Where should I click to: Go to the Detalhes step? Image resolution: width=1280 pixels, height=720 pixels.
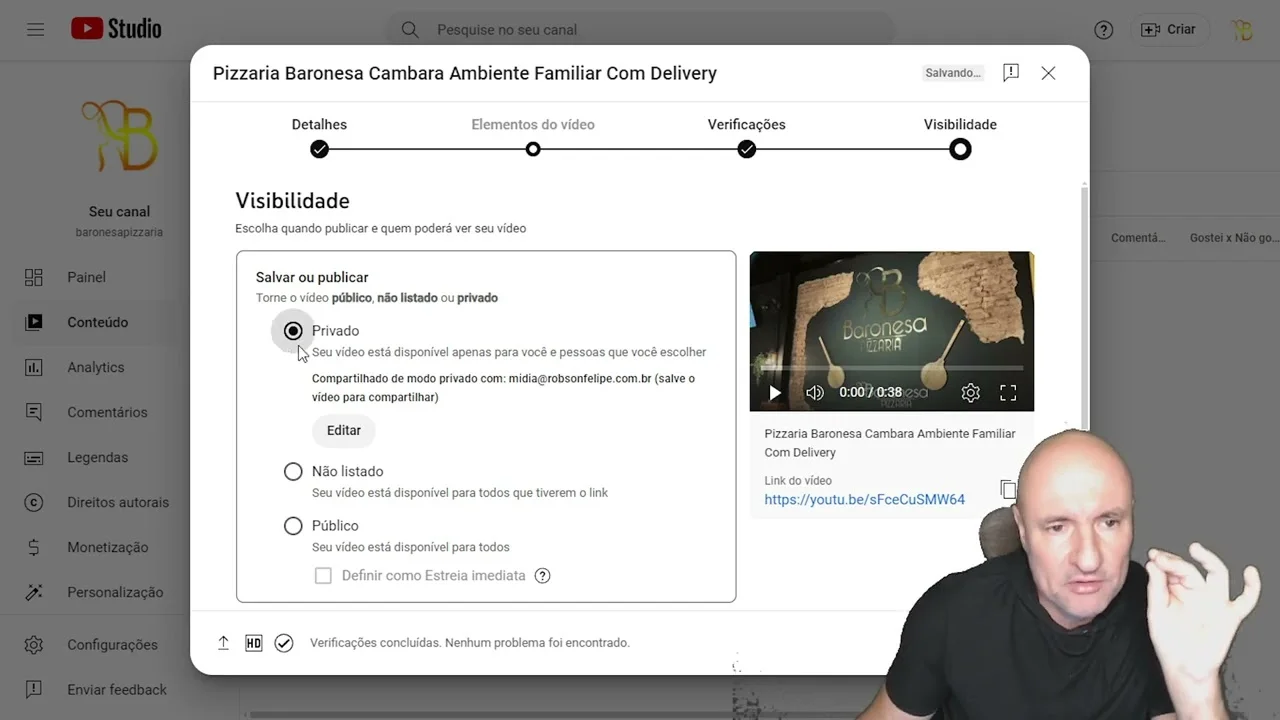pos(319,137)
